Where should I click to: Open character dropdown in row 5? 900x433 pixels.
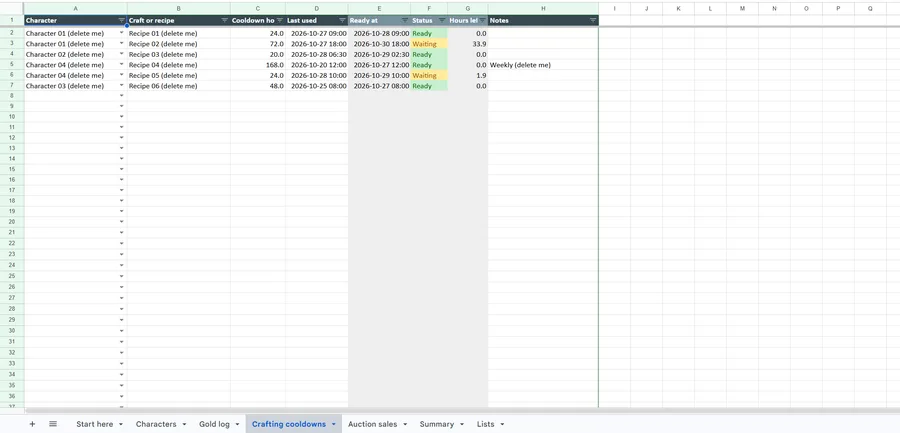[121, 65]
